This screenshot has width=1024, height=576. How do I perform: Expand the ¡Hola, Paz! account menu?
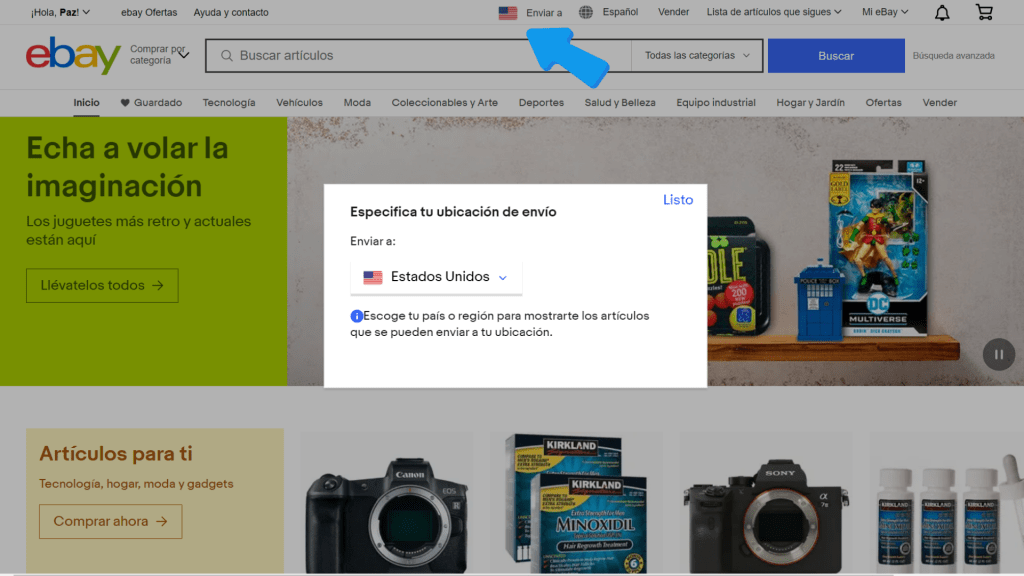(x=61, y=12)
